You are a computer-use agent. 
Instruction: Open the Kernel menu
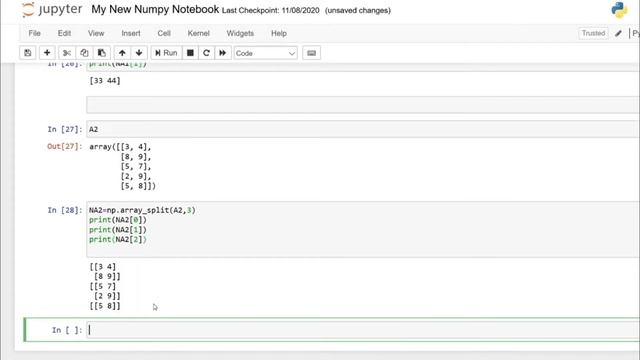[x=198, y=33]
